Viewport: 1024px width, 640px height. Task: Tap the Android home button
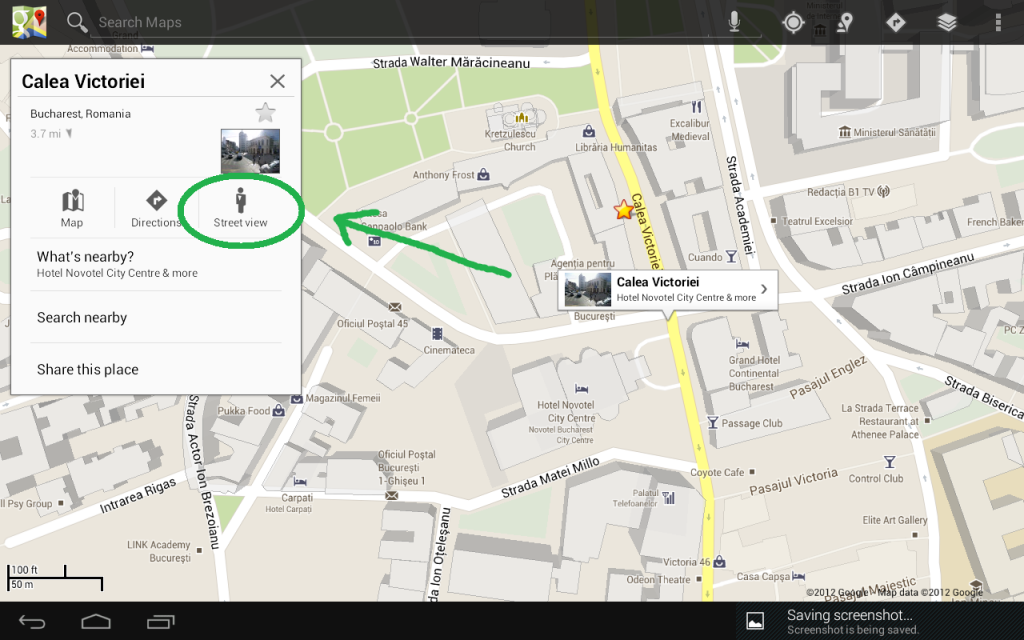pyautogui.click(x=96, y=622)
